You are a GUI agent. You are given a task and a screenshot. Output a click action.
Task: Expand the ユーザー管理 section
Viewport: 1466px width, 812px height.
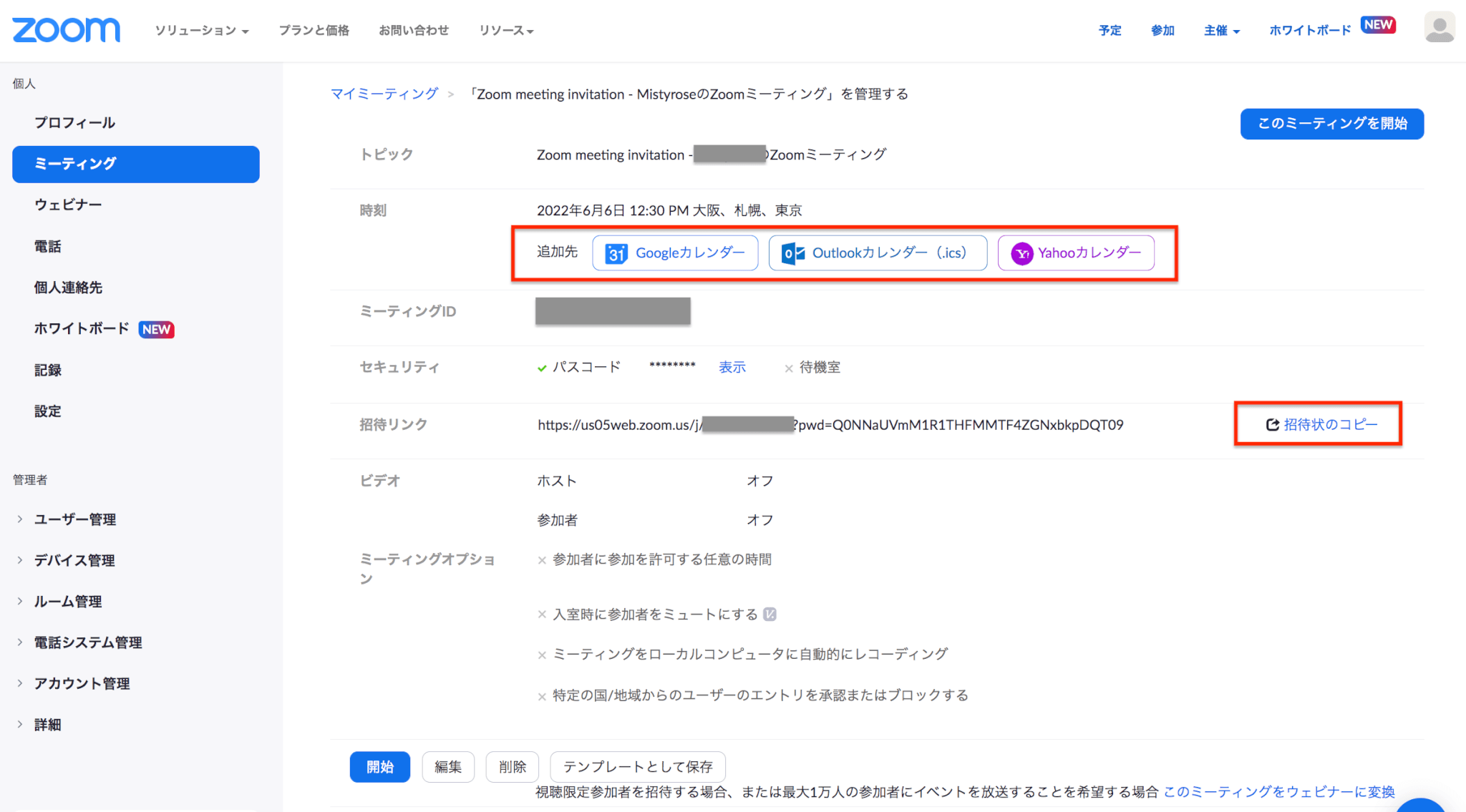(x=75, y=519)
